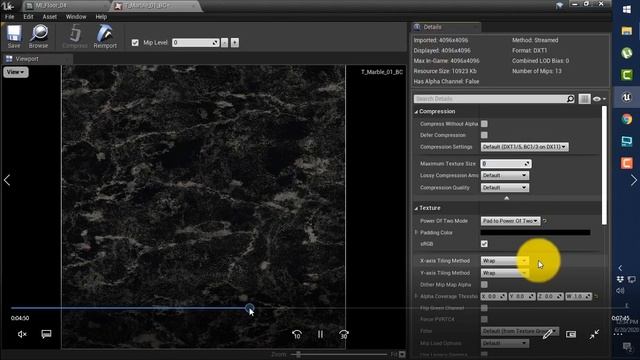
Task: Click the Save toolbar icon
Action: click(x=13, y=37)
